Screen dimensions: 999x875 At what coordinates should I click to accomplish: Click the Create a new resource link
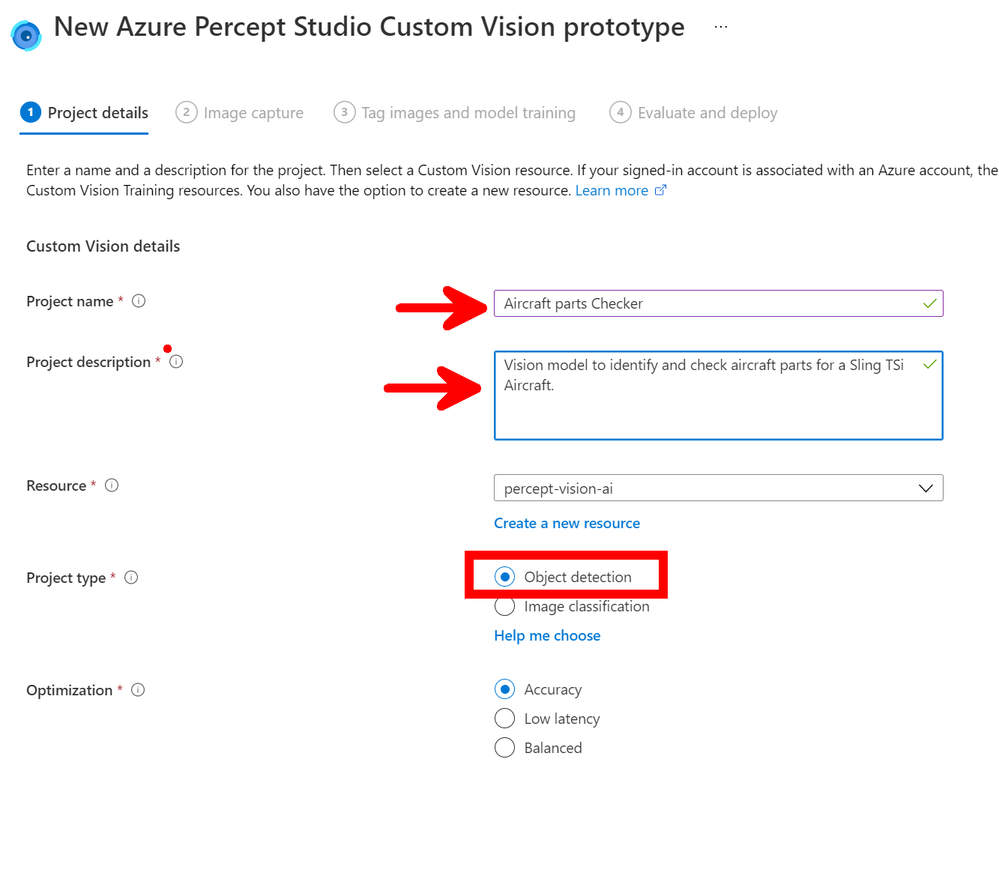coord(567,523)
